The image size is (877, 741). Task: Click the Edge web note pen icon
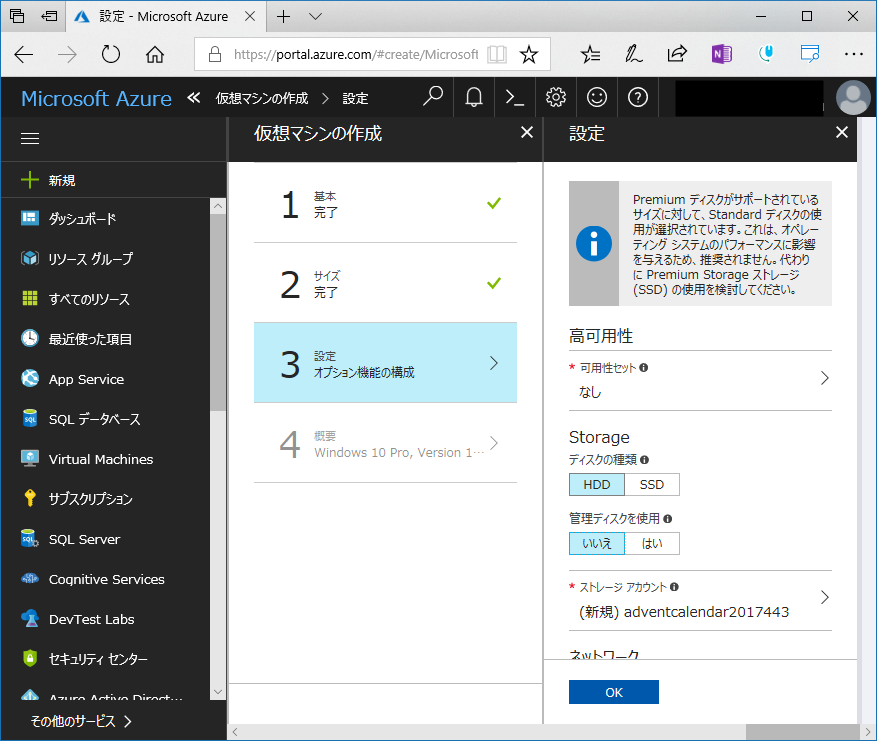click(x=633, y=54)
